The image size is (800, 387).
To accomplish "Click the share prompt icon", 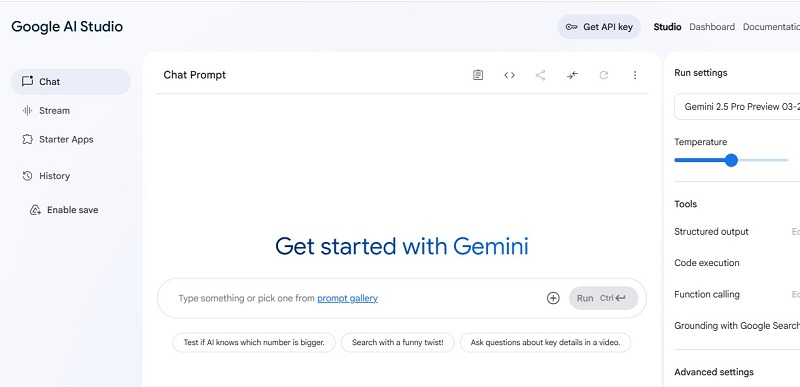I will 540,75.
